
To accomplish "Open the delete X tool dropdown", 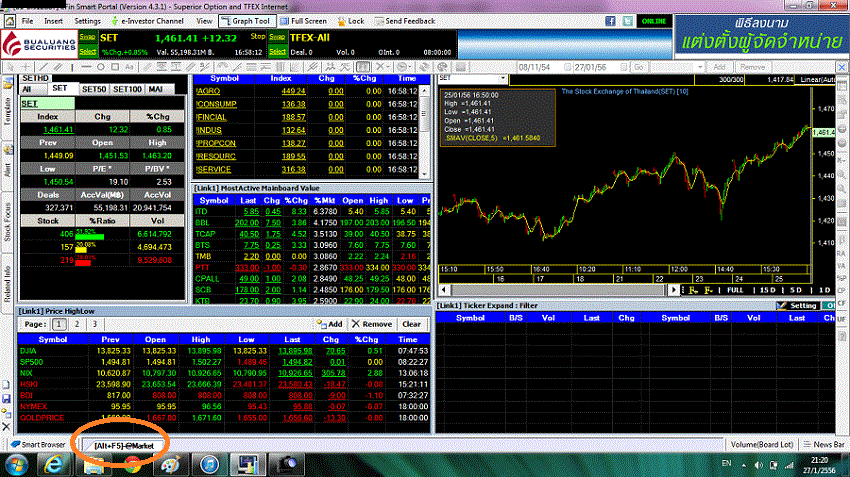I will pyautogui.click(x=389, y=67).
